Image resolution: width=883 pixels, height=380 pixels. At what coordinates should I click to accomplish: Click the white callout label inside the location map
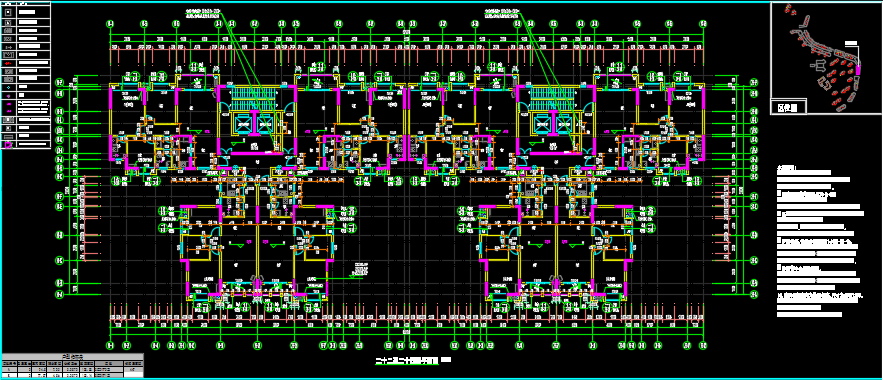coord(851,42)
